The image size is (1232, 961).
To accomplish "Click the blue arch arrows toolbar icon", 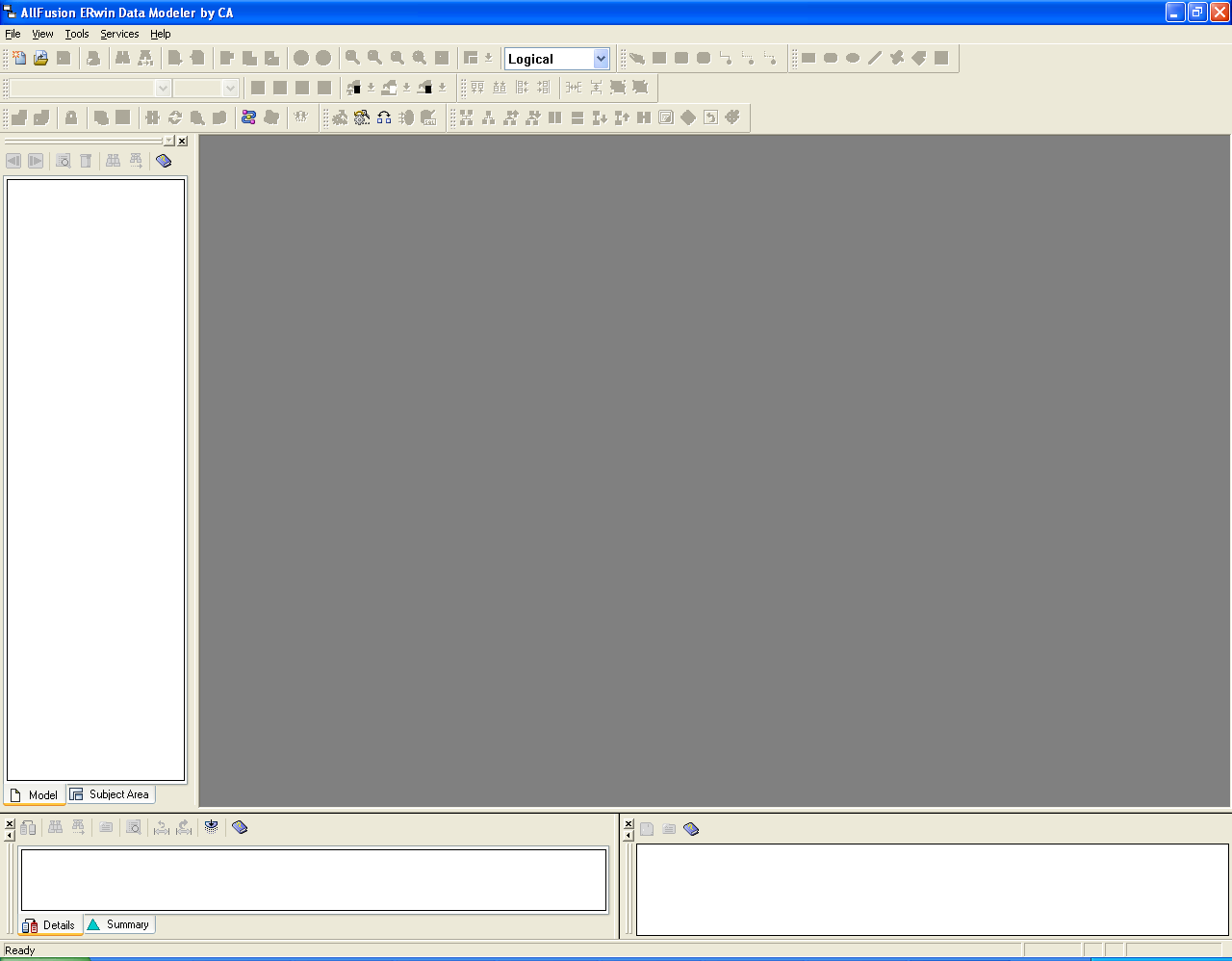I will (x=384, y=117).
